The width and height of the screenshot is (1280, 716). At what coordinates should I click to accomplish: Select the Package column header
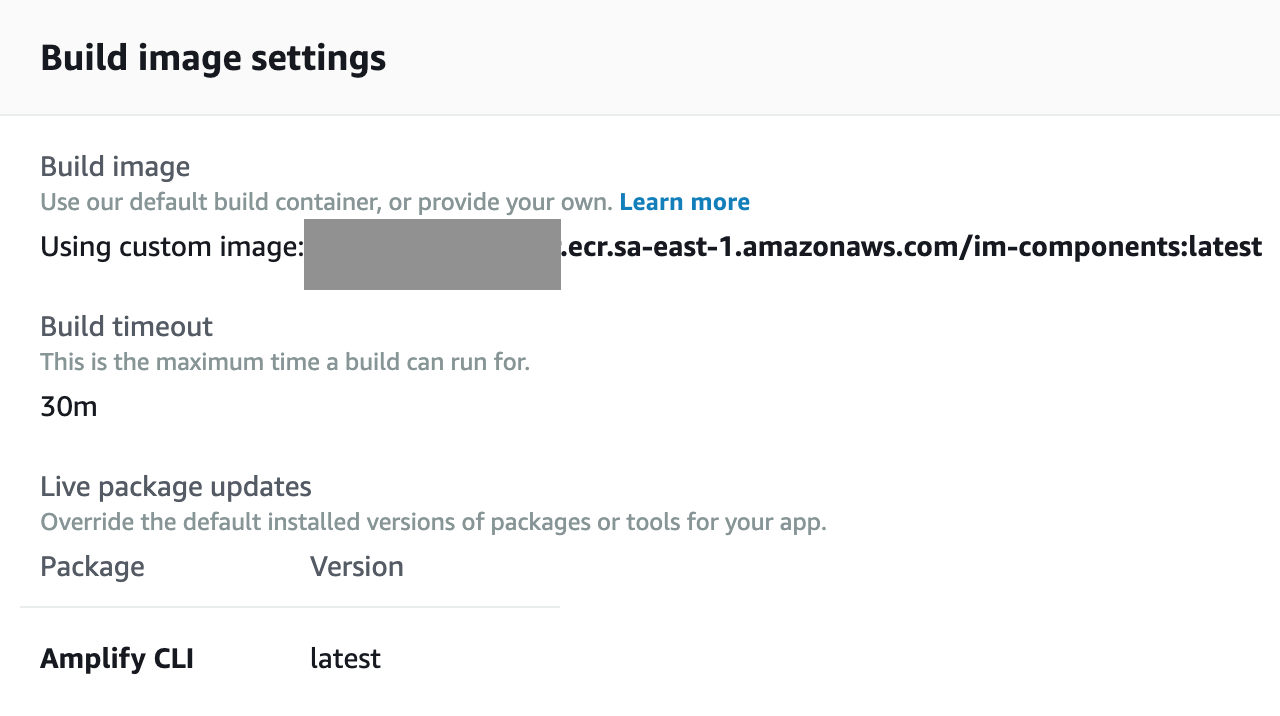tap(91, 566)
